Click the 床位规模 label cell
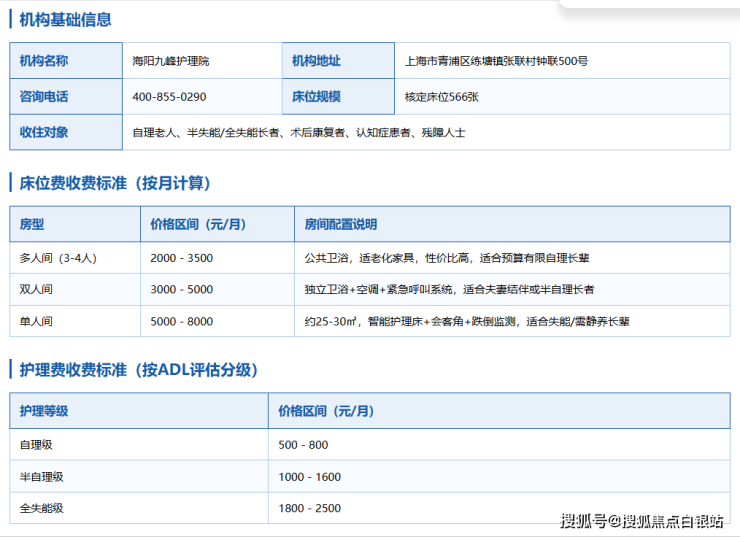 pyautogui.click(x=338, y=96)
